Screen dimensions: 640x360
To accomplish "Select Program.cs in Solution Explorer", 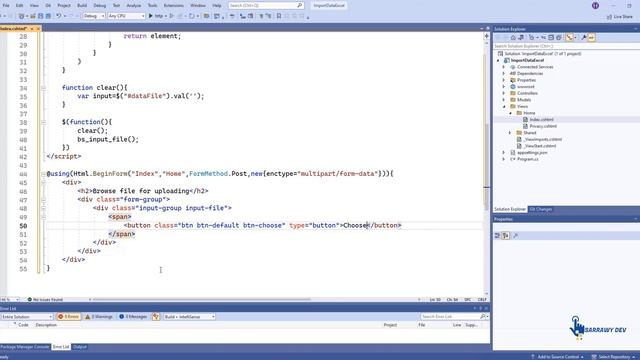I will (527, 159).
